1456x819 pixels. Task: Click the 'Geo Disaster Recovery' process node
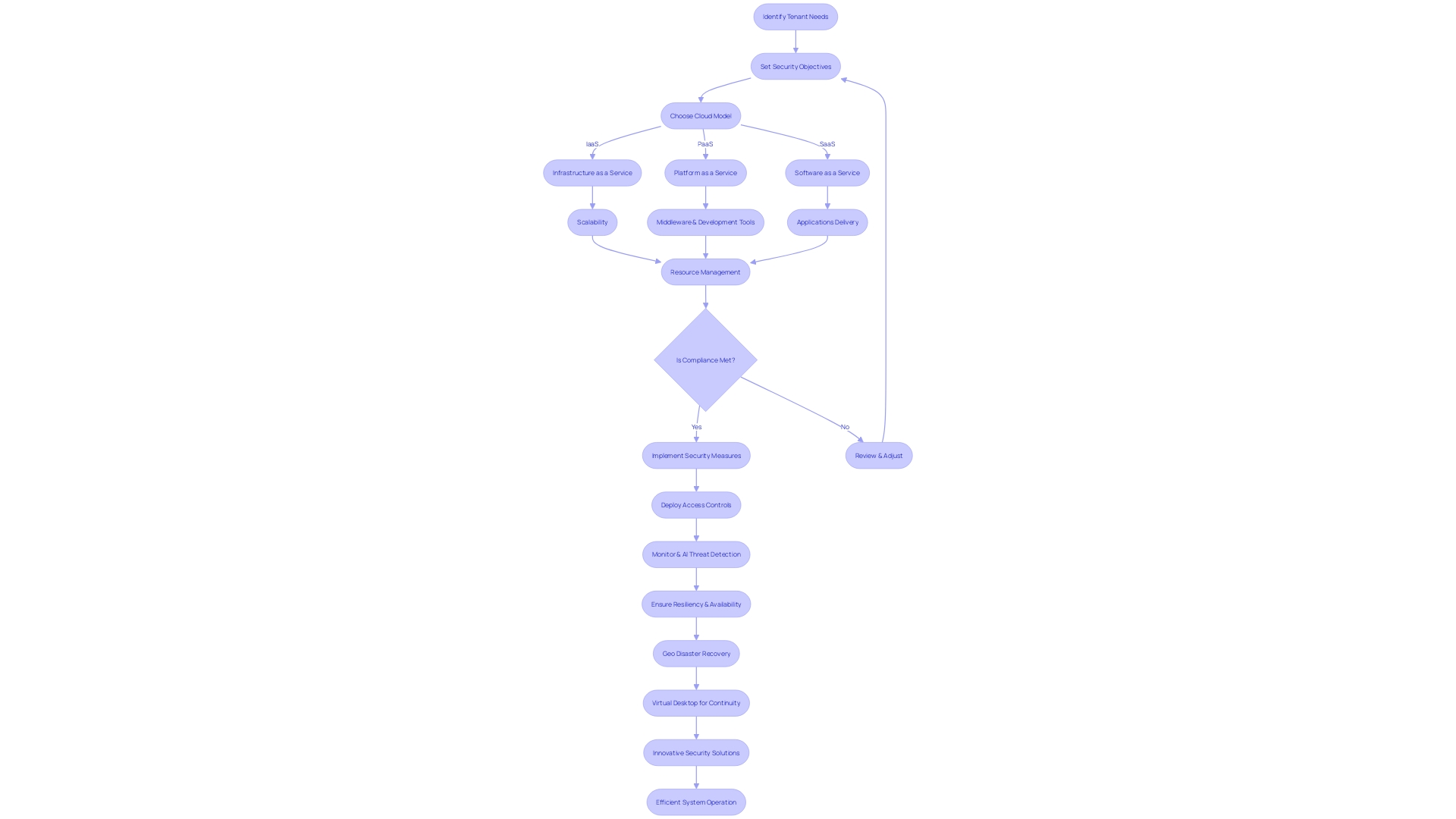[696, 653]
